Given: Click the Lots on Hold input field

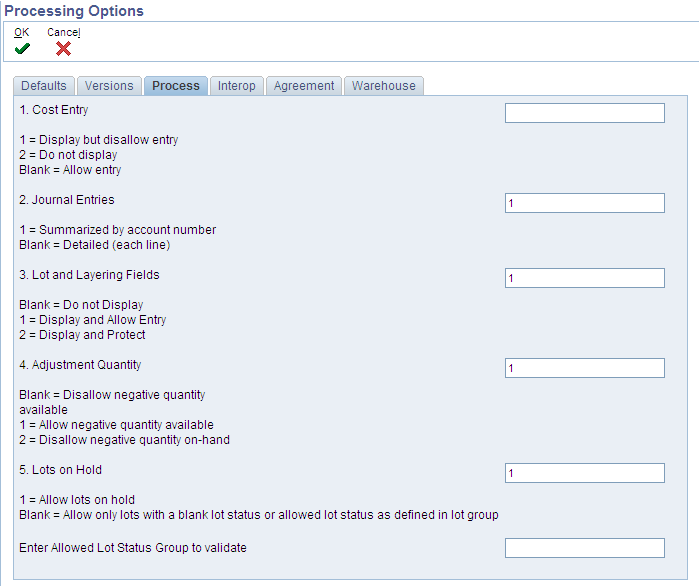Looking at the screenshot, I should 585,473.
